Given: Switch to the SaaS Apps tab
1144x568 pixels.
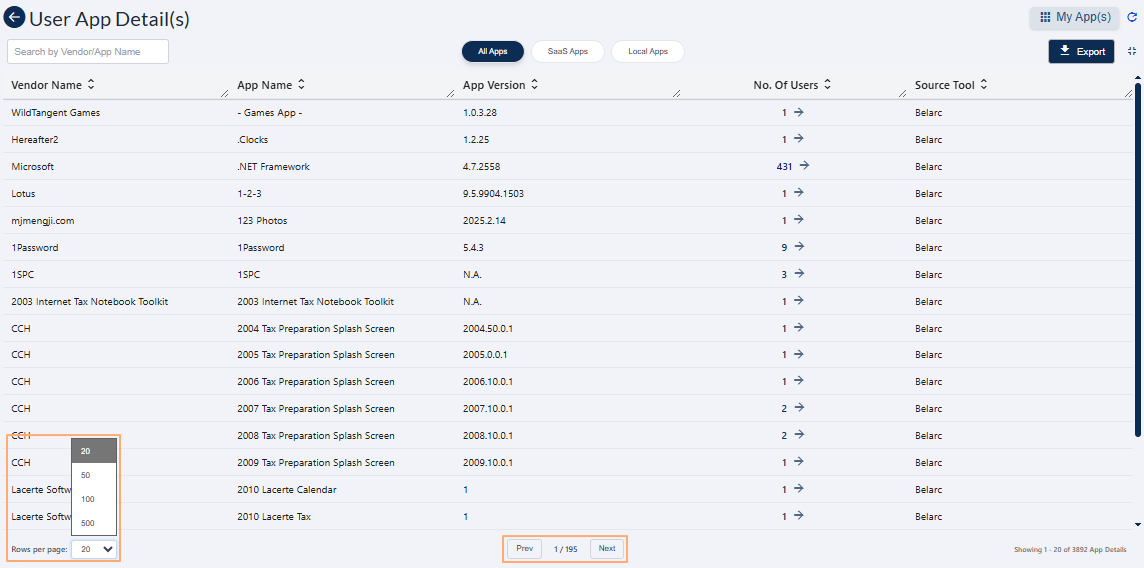Looking at the screenshot, I should click(x=568, y=52).
